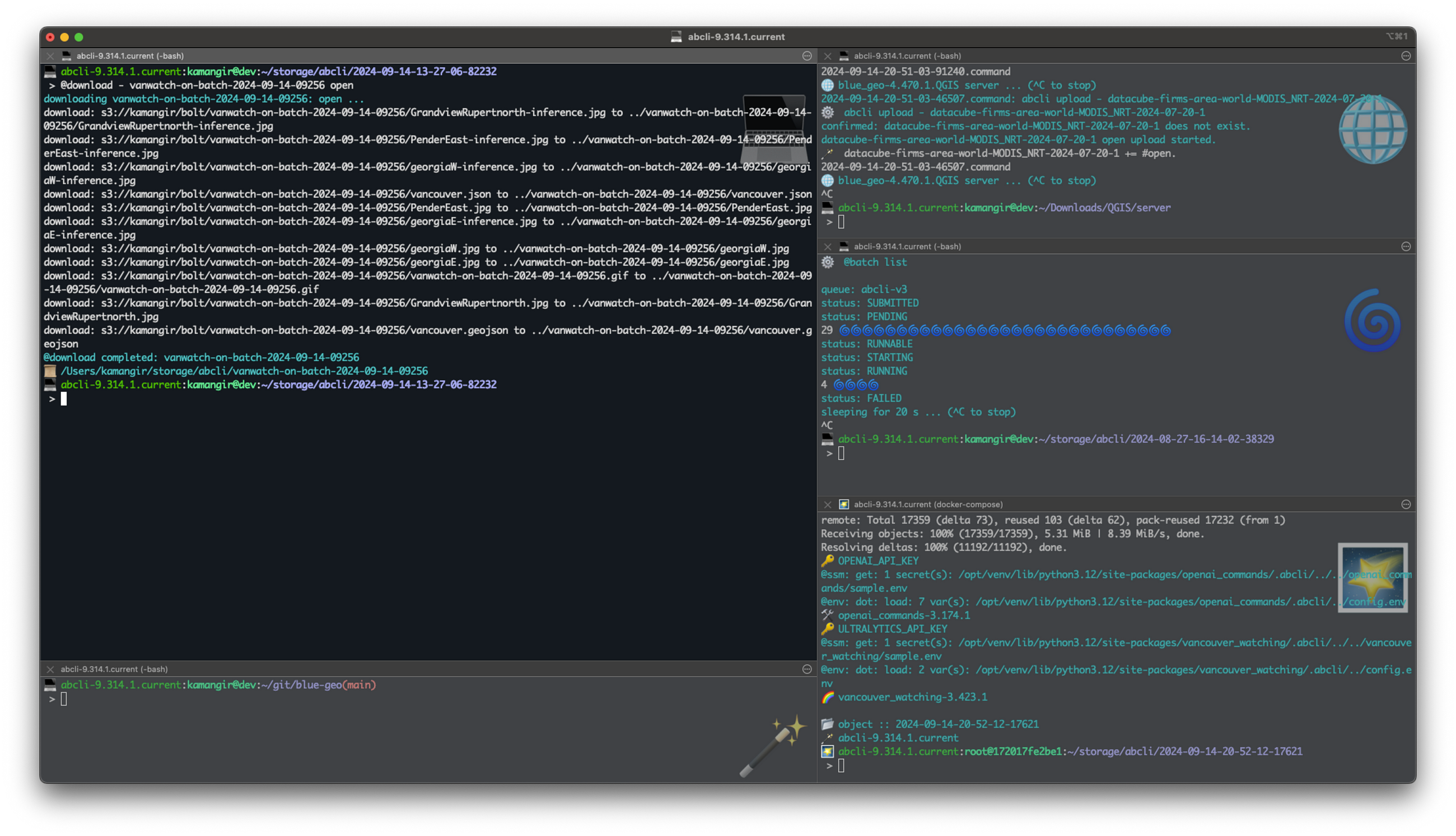Viewport: 1456px width, 836px height.
Task: Click the green full-screen window button
Action: tap(78, 37)
